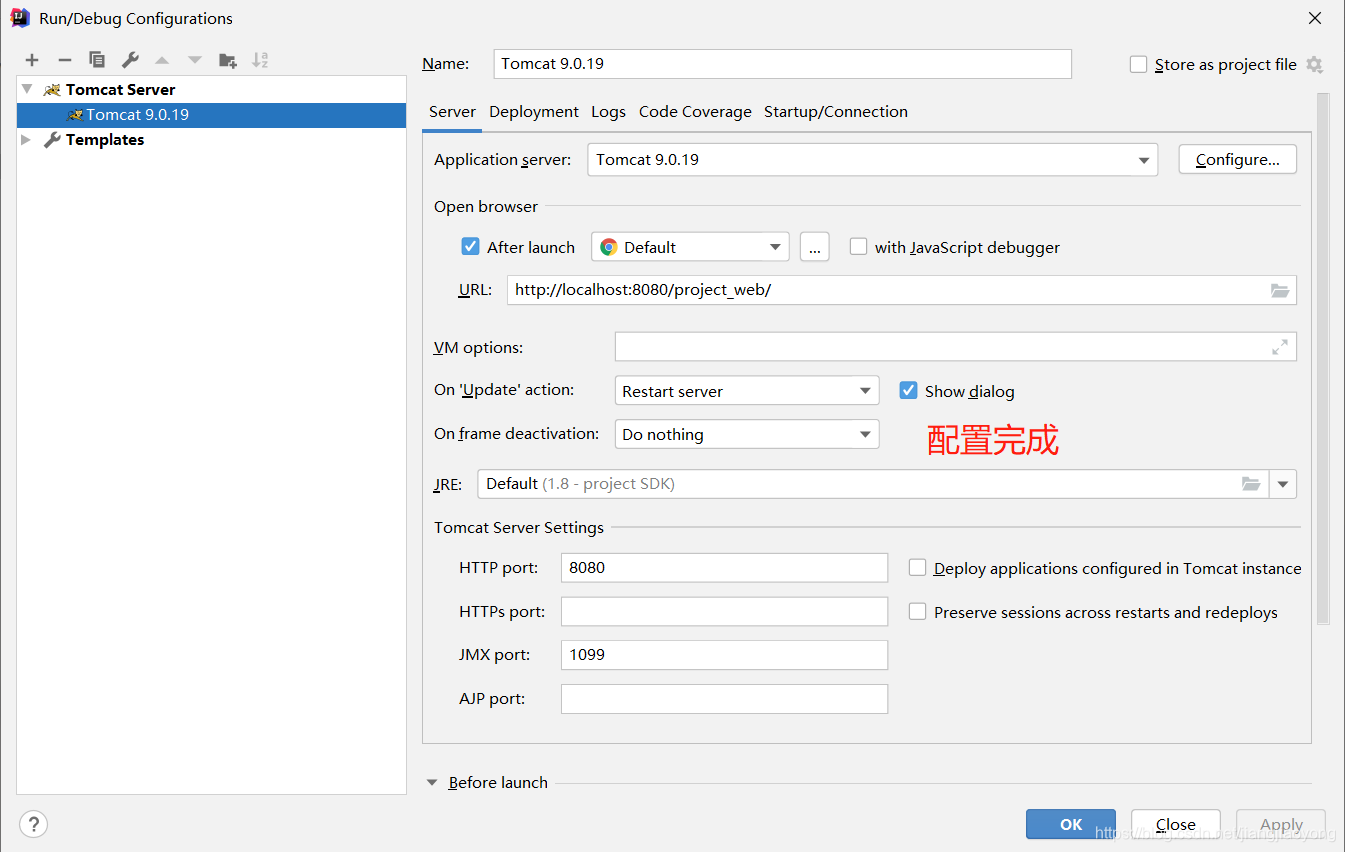Click the HTTPs port field

click(x=724, y=611)
